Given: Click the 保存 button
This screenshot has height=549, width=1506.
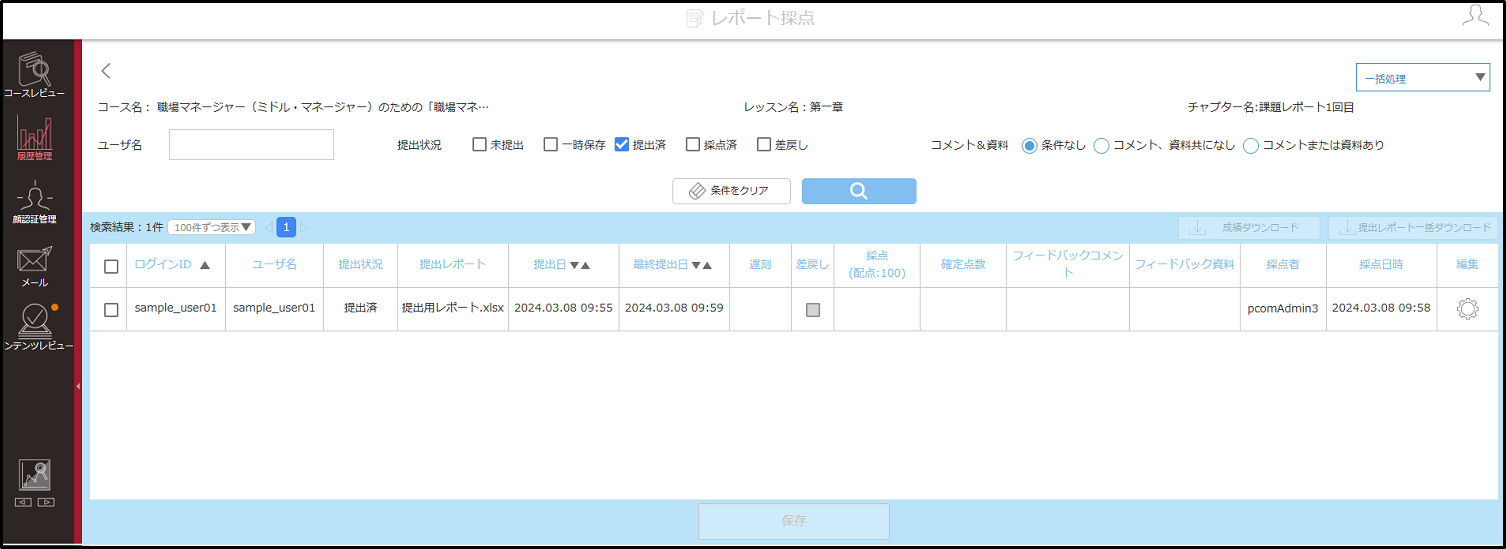Looking at the screenshot, I should [793, 521].
